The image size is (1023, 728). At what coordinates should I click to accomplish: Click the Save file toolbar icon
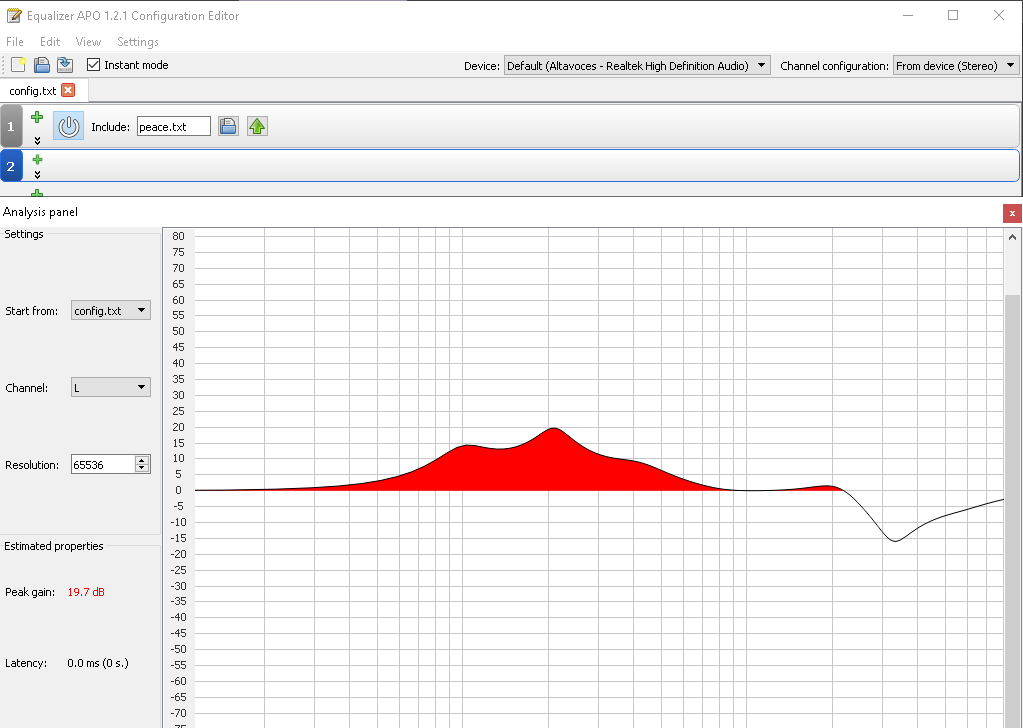pyautogui.click(x=42, y=65)
